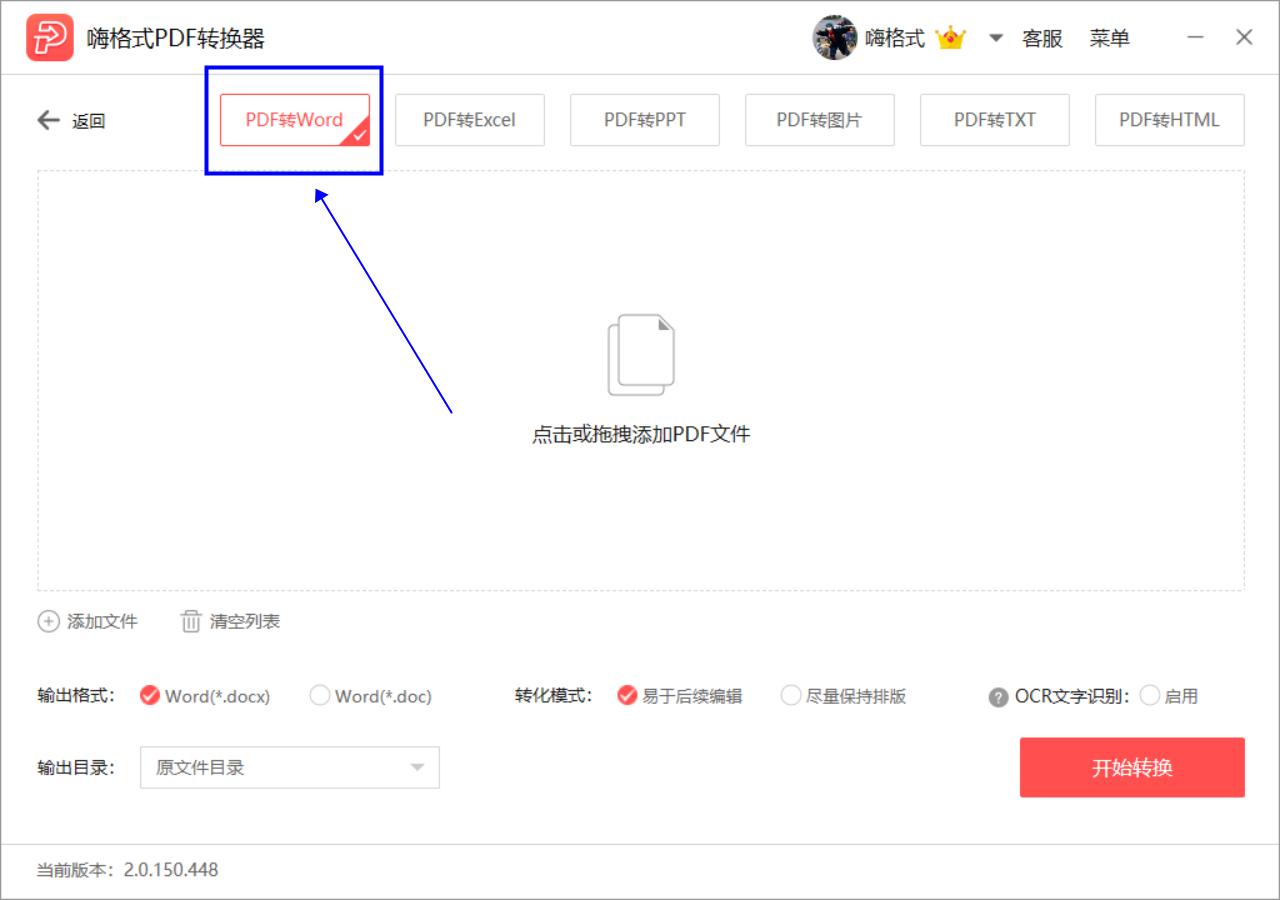Image resolution: width=1280 pixels, height=900 pixels.
Task: Choose 易于后续编辑 conversion mode
Action: 680,696
